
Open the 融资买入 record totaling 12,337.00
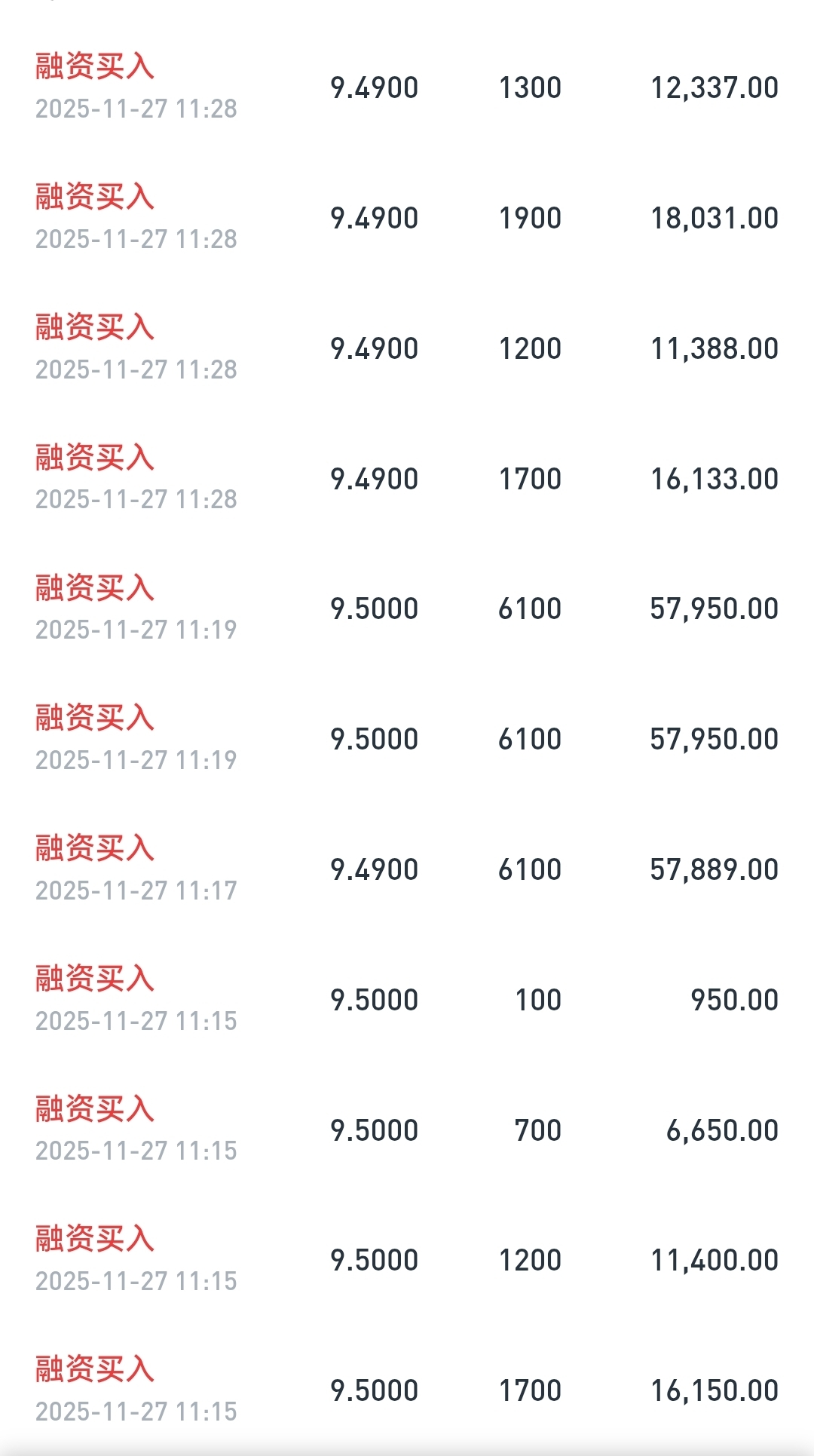(x=407, y=87)
